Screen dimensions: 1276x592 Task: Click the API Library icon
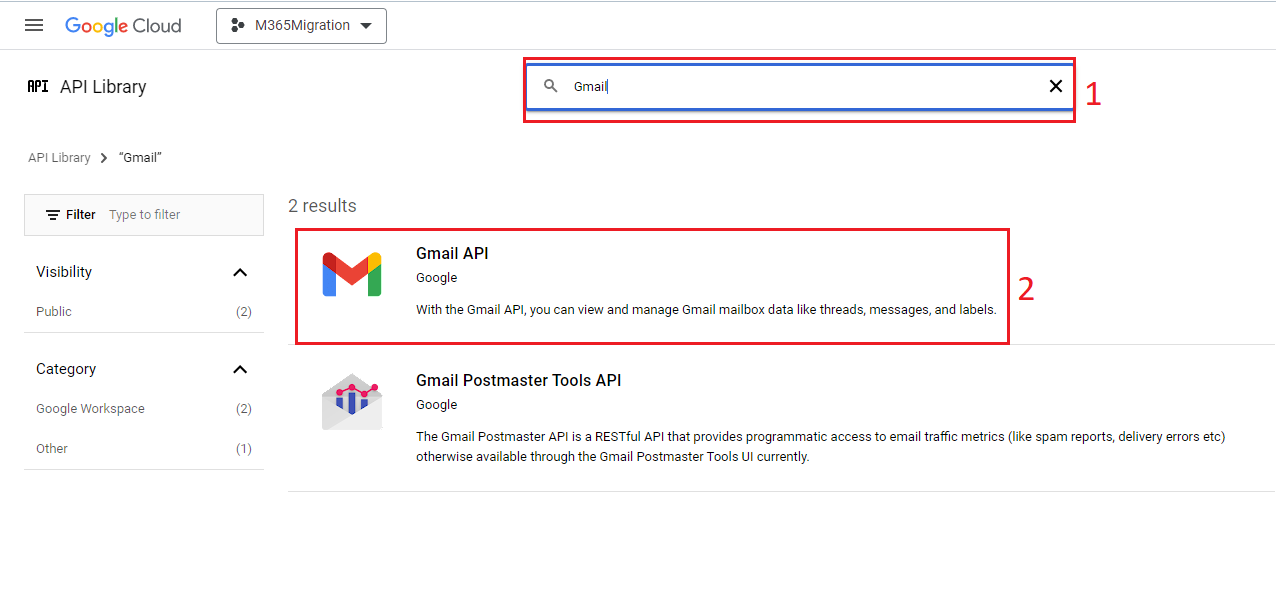[x=38, y=86]
